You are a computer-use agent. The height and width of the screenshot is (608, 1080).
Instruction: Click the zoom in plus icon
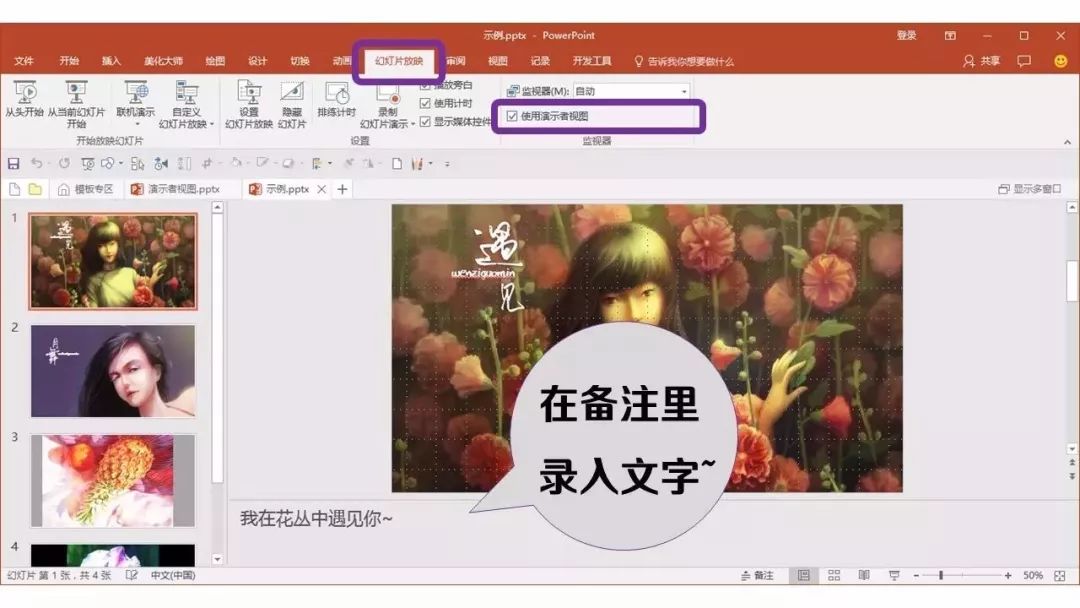click(x=1008, y=576)
